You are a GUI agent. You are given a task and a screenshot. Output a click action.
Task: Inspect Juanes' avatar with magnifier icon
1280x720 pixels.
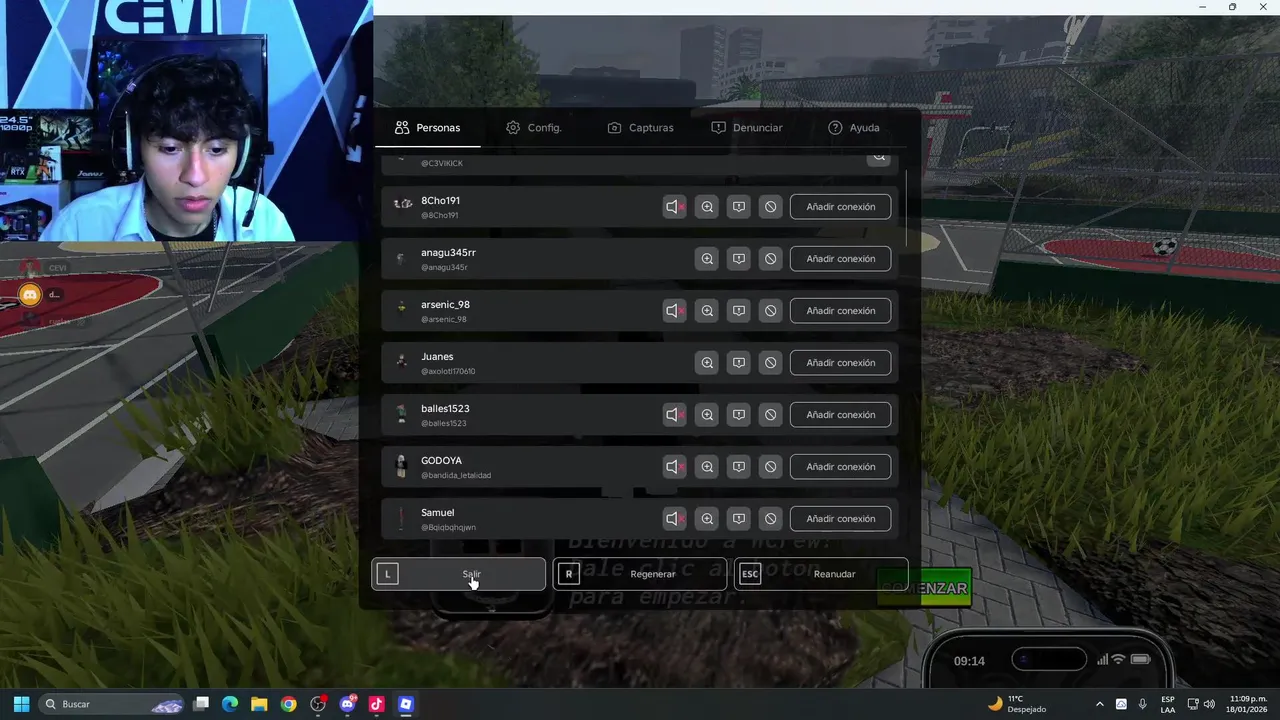707,363
